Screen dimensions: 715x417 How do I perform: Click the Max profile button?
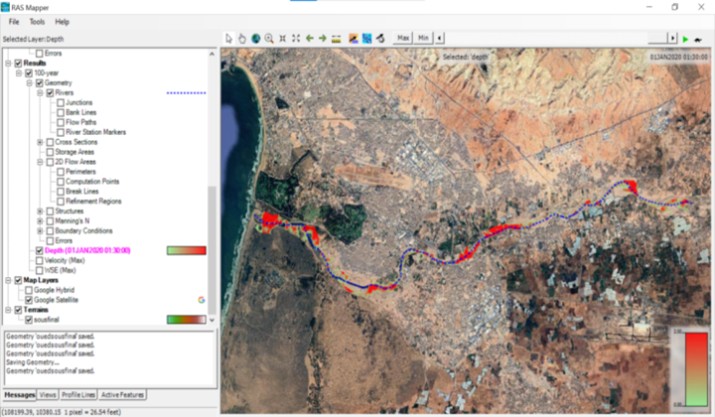pos(403,38)
